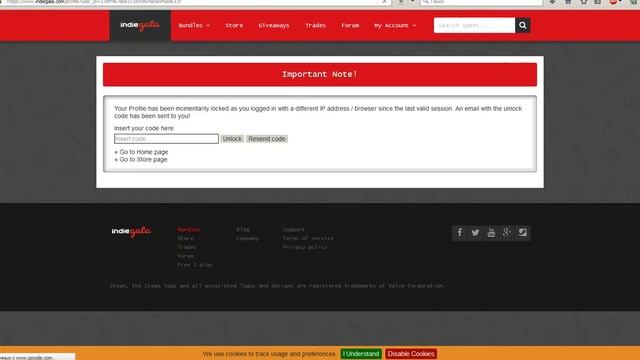Click the Insert code text field
This screenshot has height=360, width=640.
167,139
